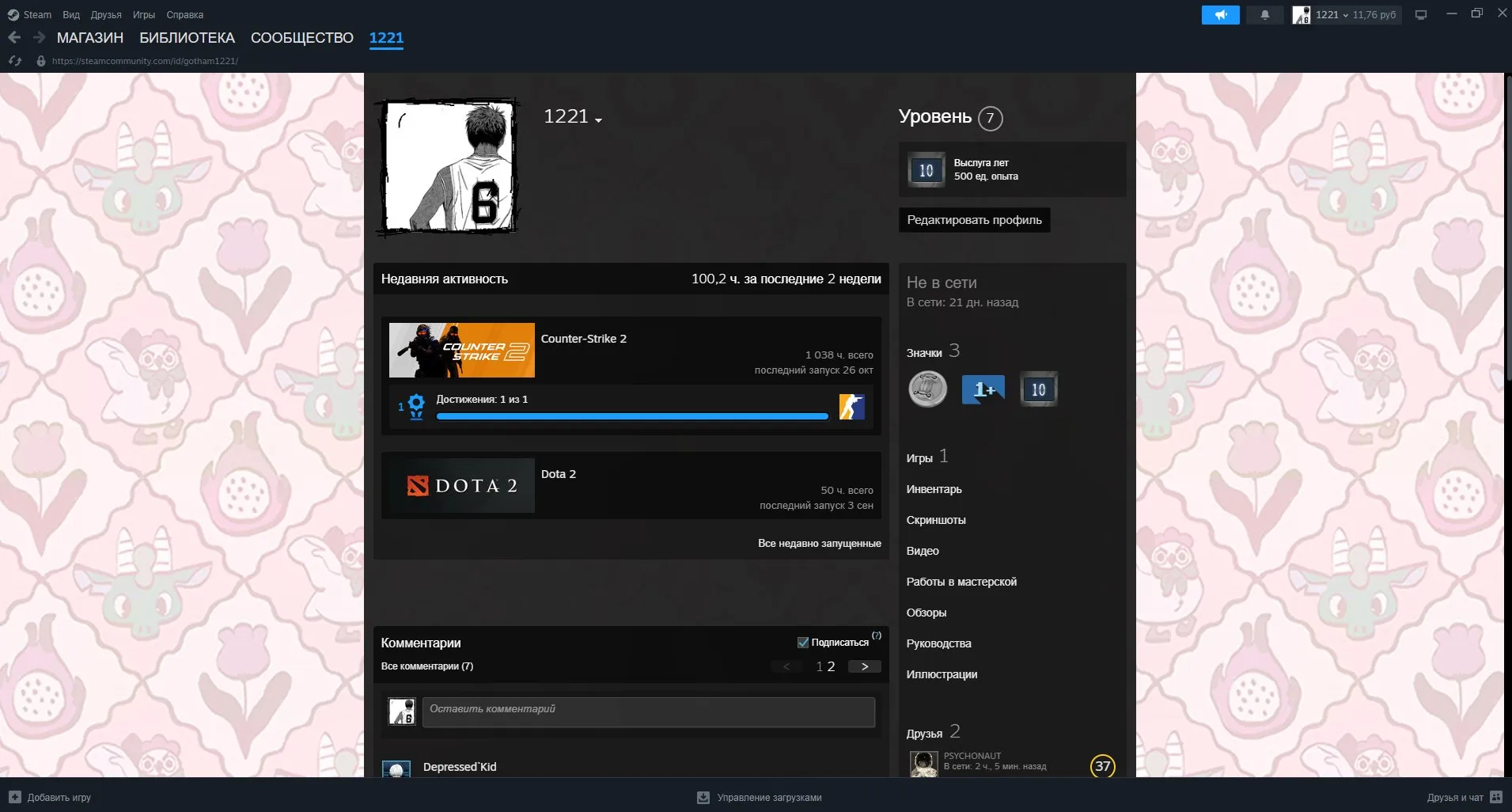Viewport: 1512px width, 812px height.
Task: Click the Оставить комментарий input field
Action: click(x=649, y=712)
